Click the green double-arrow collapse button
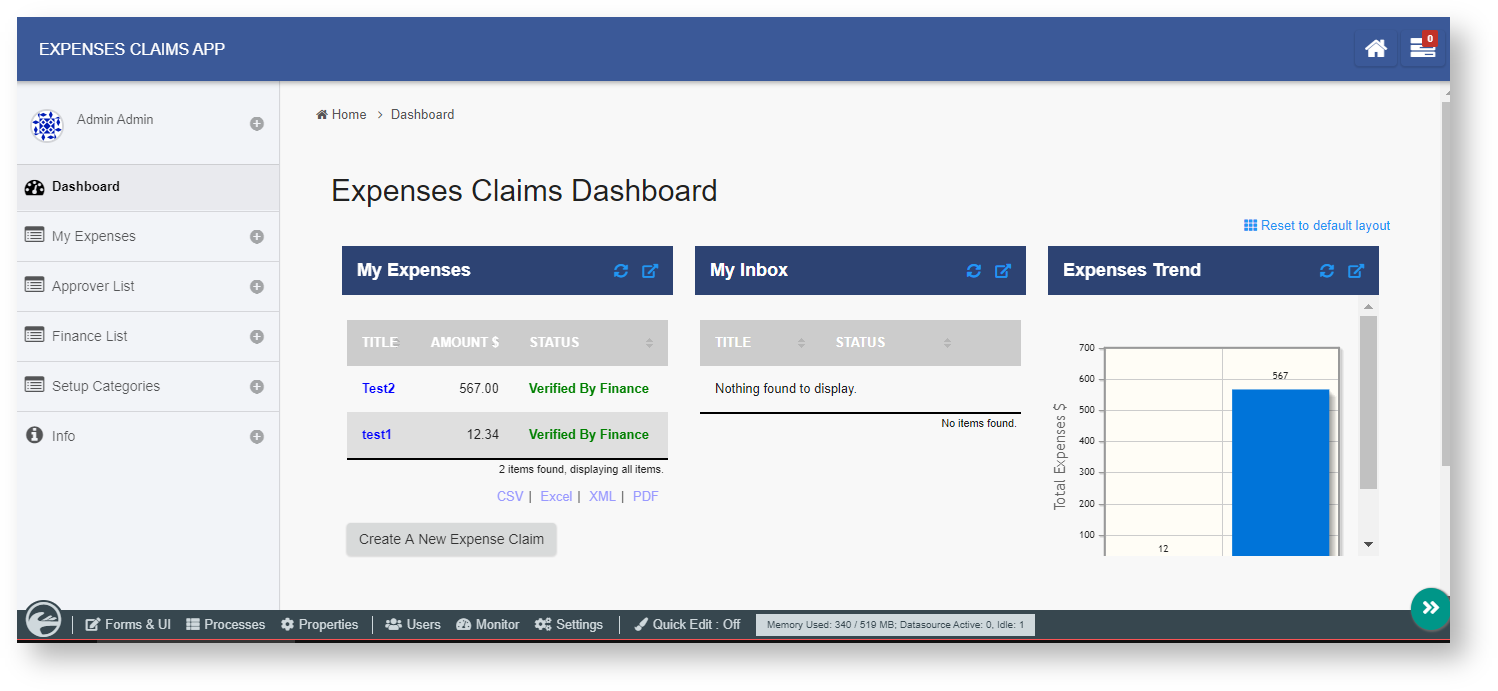This screenshot has width=1498, height=691. (1430, 607)
